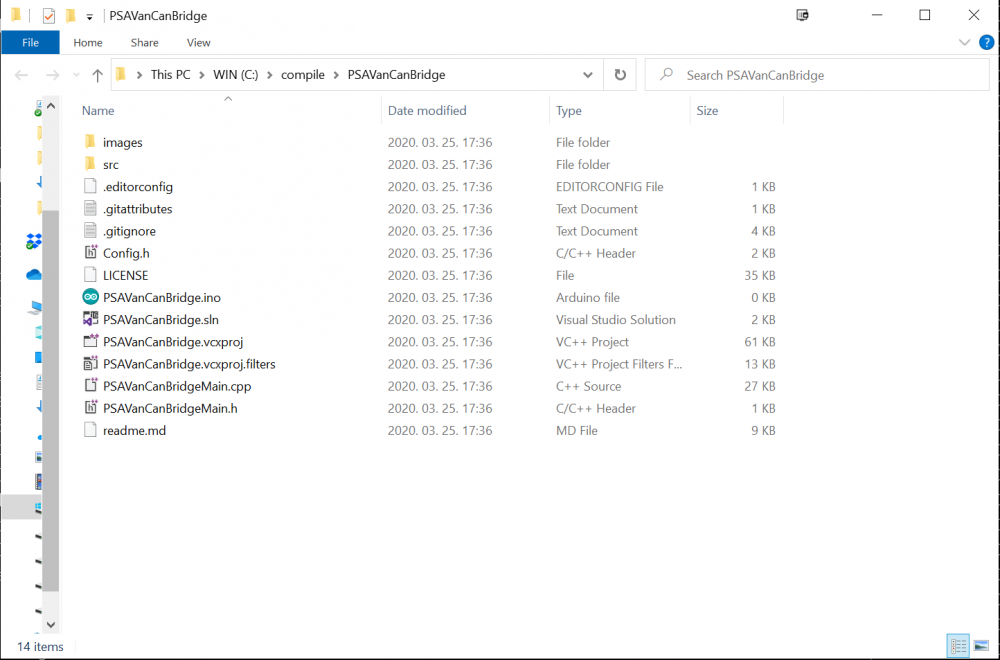Open This PC in the navigation pane

[36, 309]
